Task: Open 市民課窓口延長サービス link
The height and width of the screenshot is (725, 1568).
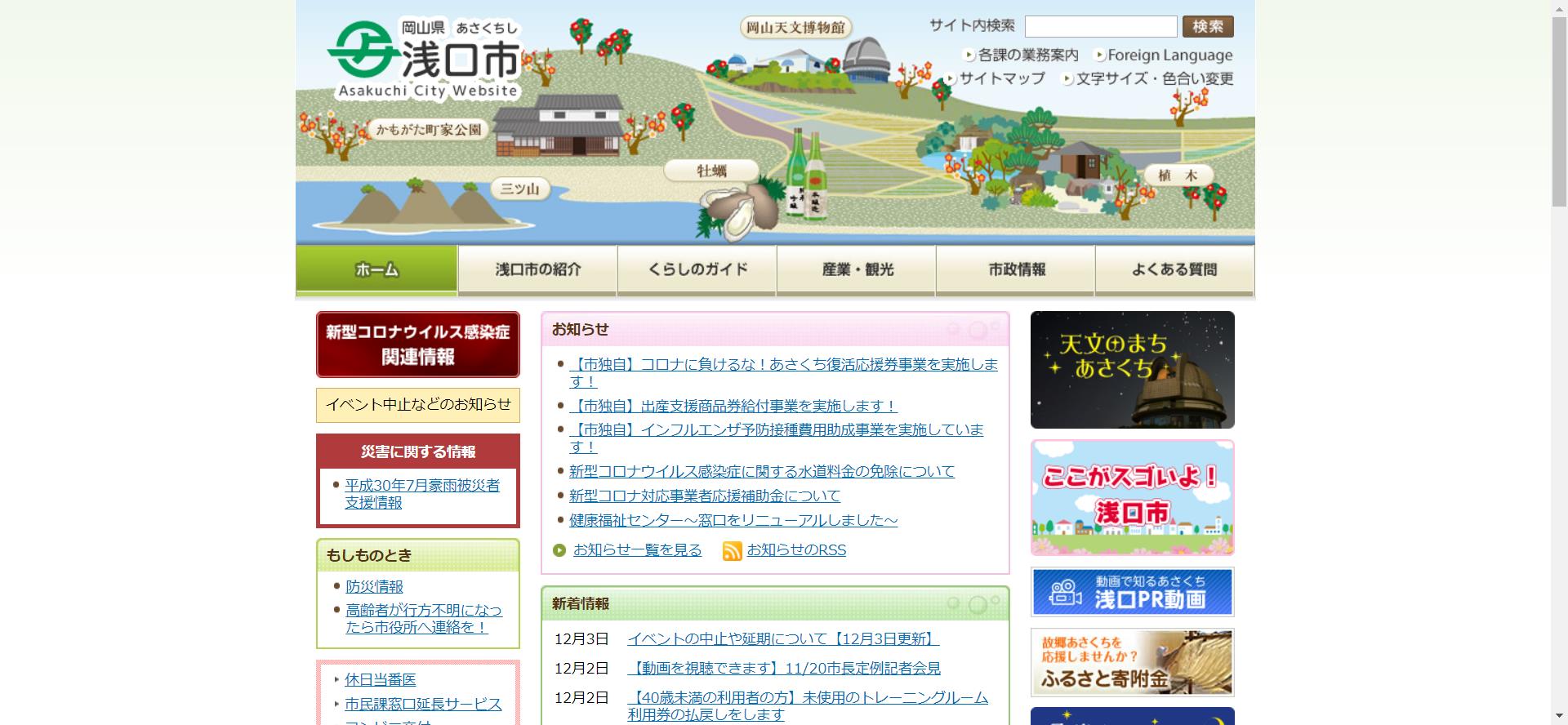Action: pos(422,704)
